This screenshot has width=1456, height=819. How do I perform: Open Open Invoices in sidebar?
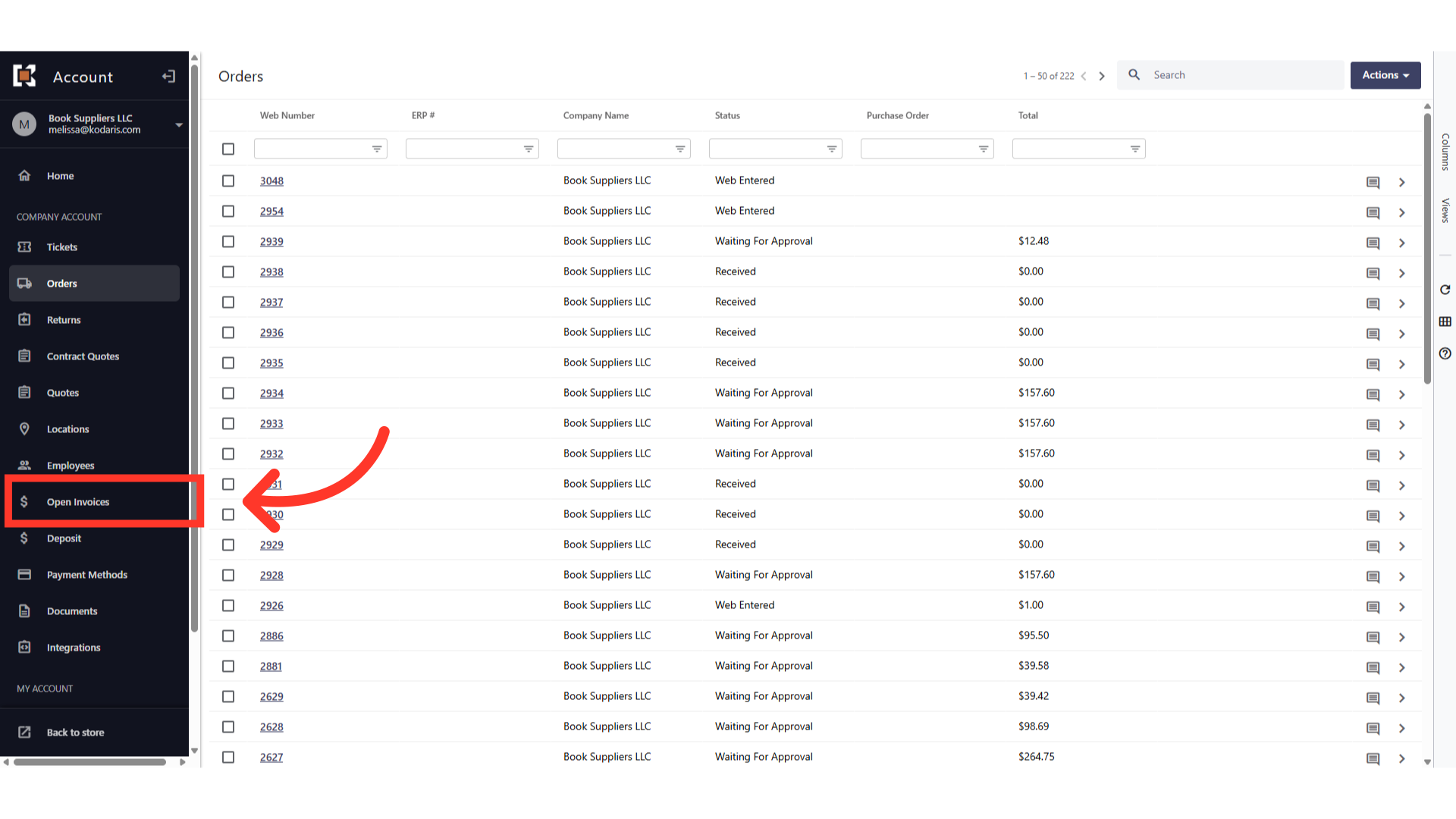[78, 502]
